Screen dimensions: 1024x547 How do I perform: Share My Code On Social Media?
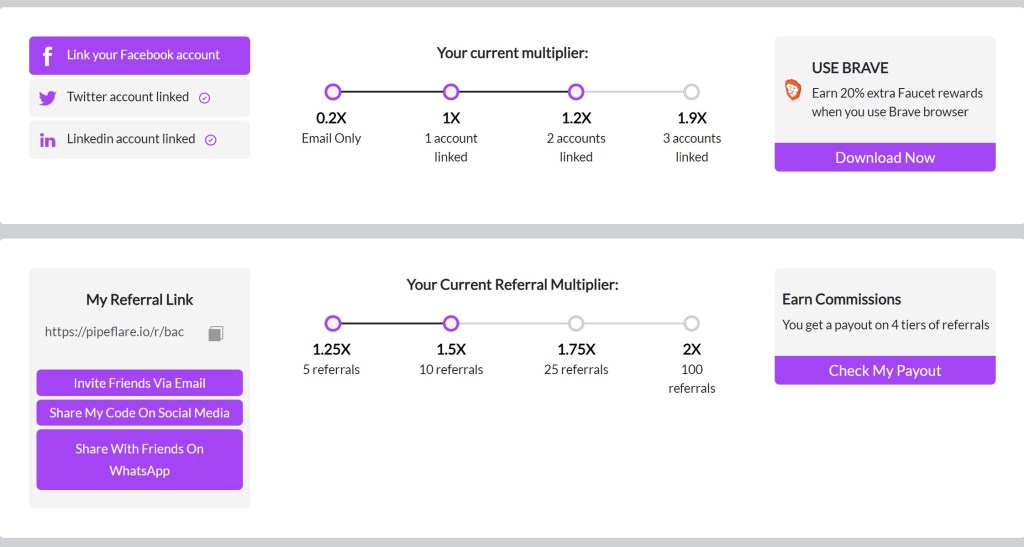tap(139, 413)
